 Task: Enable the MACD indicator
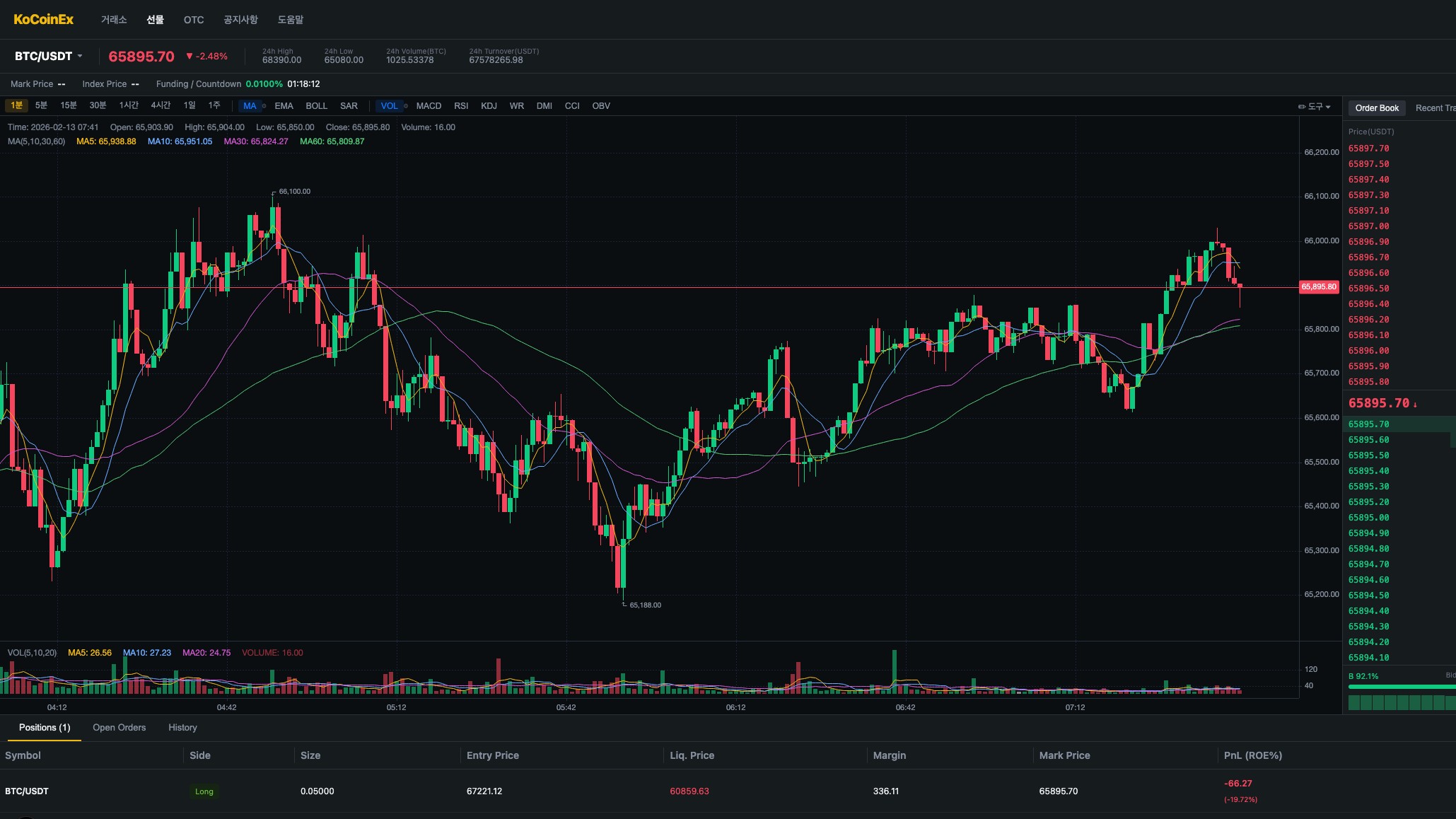click(429, 106)
